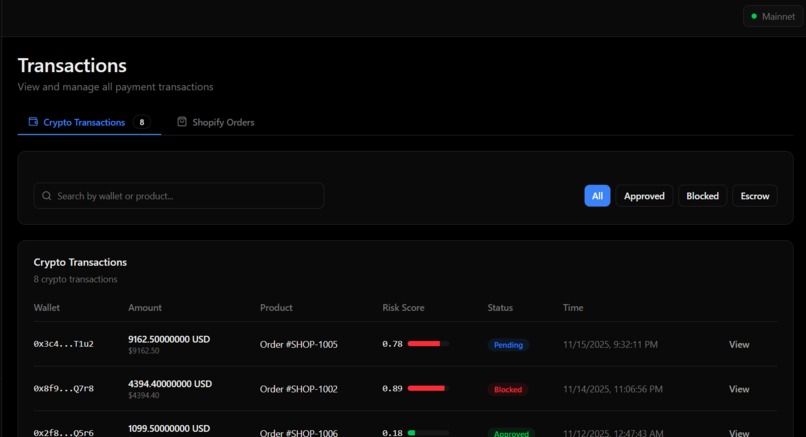The height and width of the screenshot is (437, 806).
Task: Click the Mainnet network indicator
Action: (x=773, y=16)
